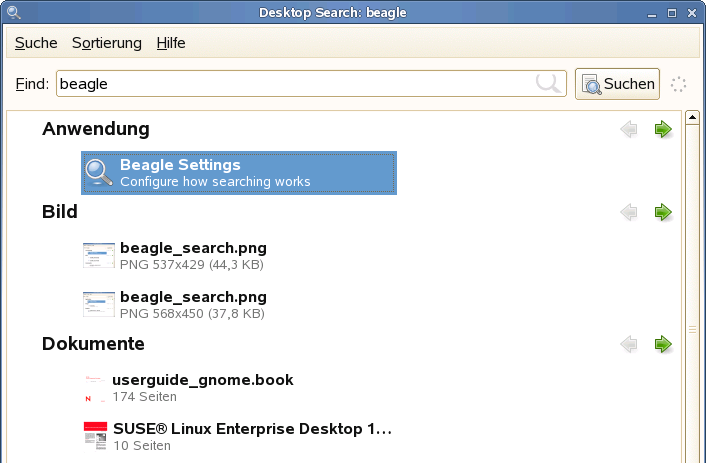706x463 pixels.
Task: Open the Sortierung menu
Action: (x=107, y=43)
